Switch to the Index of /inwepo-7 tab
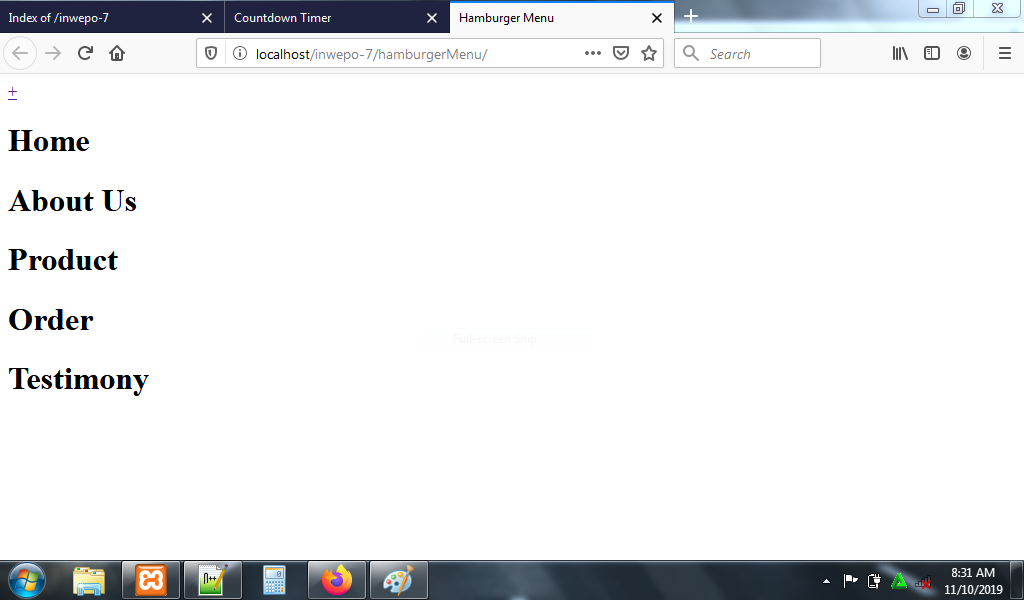The height and width of the screenshot is (600, 1024). tap(112, 18)
